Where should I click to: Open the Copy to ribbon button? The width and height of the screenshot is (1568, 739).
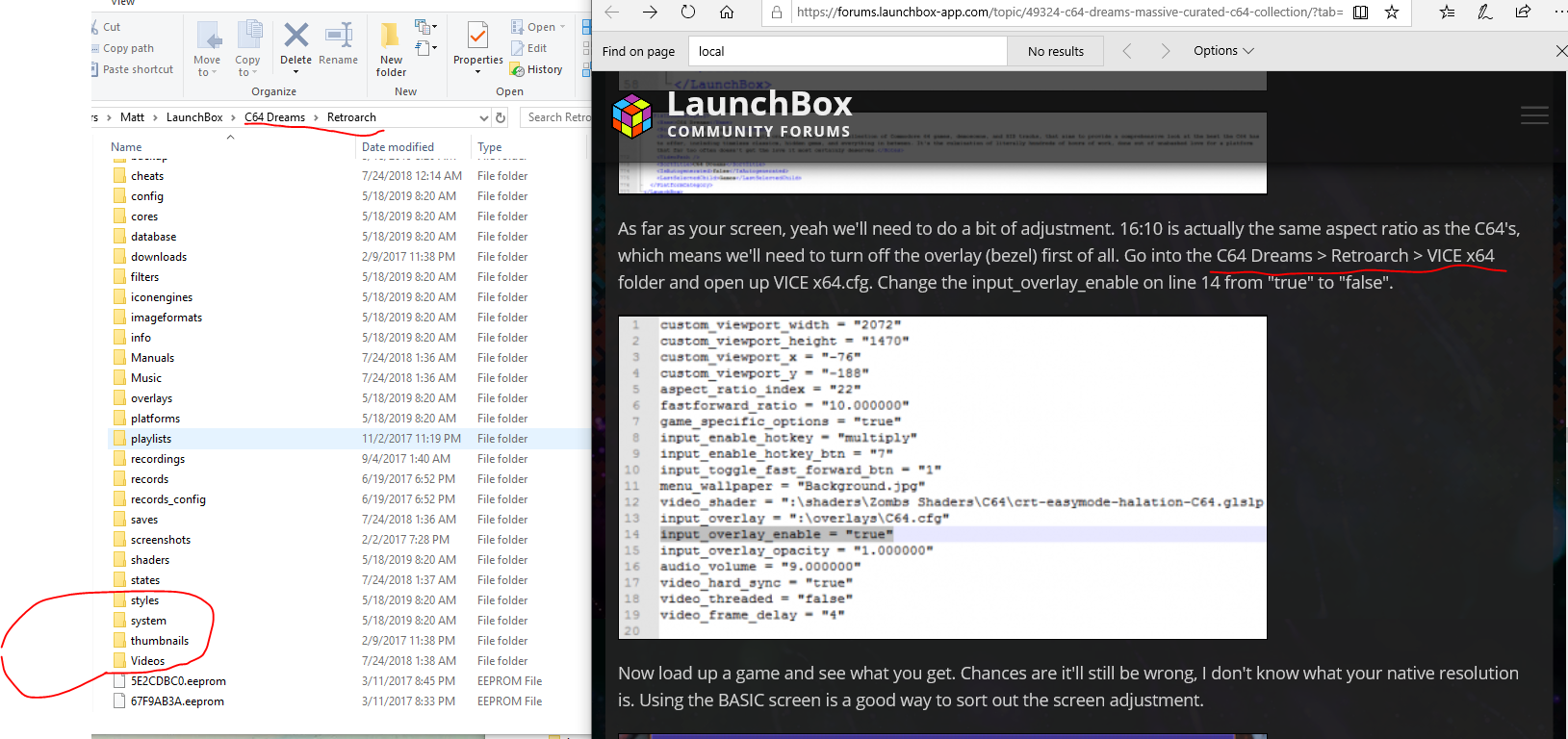coord(247,49)
